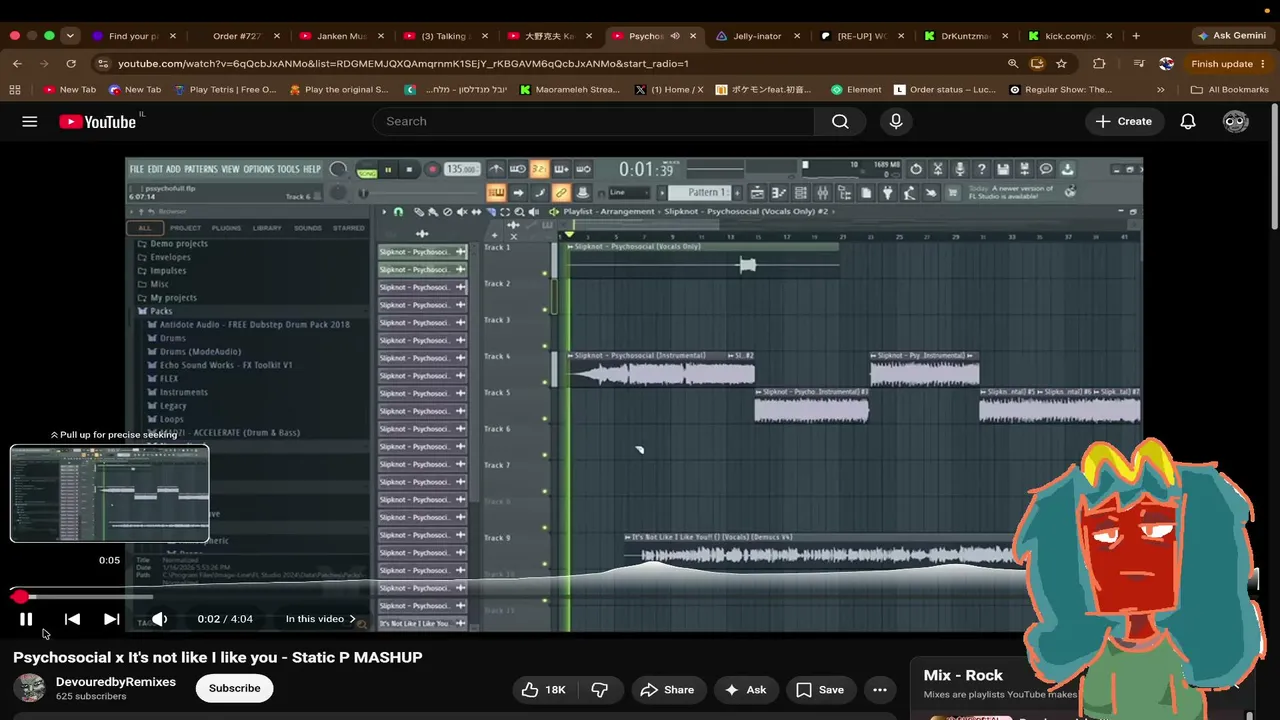Show hidden bookmarks via the chevron
Image resolution: width=1280 pixels, height=720 pixels.
(1160, 89)
